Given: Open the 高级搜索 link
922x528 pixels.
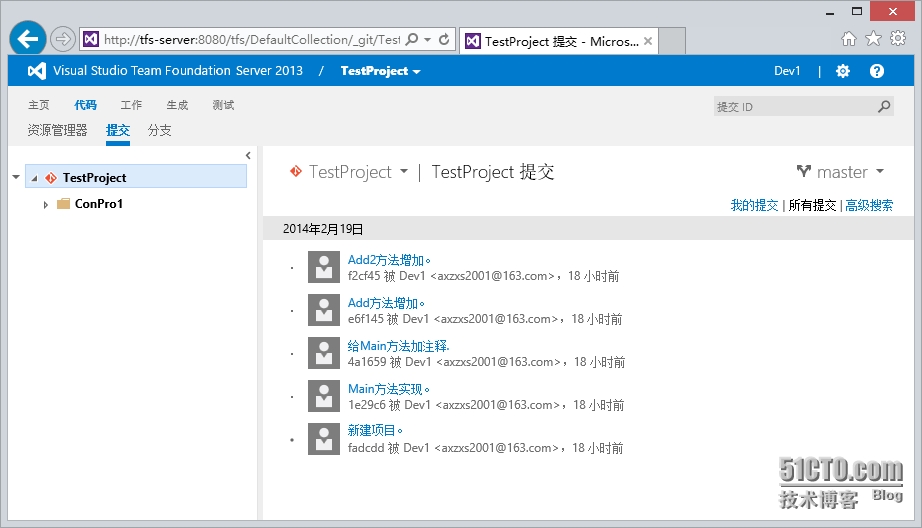Looking at the screenshot, I should 869,205.
